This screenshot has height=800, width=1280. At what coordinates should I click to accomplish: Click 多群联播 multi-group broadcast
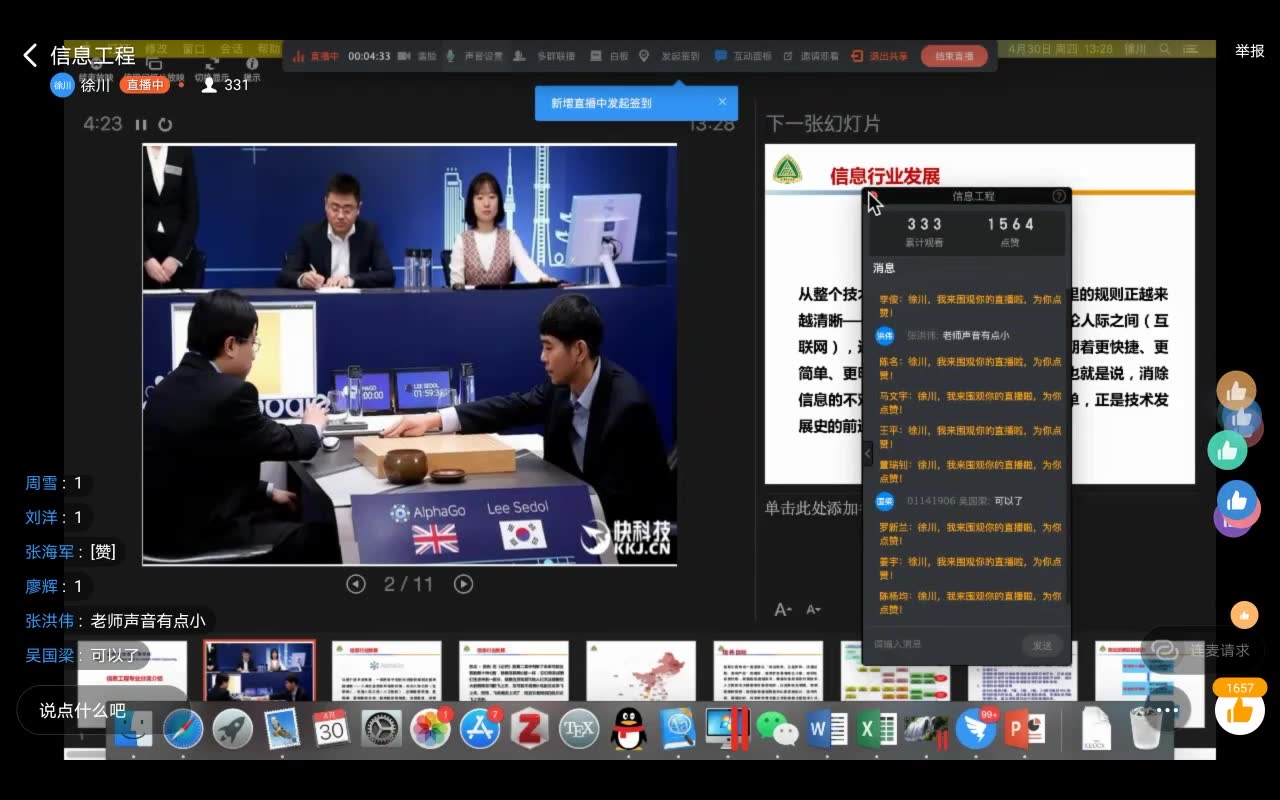pyautogui.click(x=546, y=56)
